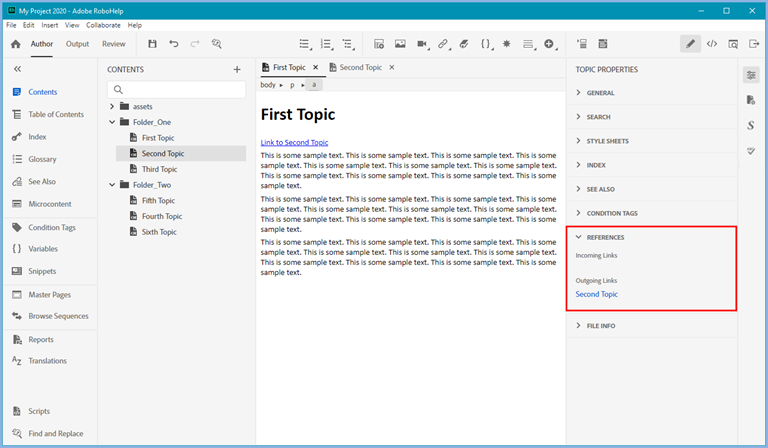The image size is (768, 448).
Task: Collapse the left sidebar with double chevron
Action: [17, 69]
